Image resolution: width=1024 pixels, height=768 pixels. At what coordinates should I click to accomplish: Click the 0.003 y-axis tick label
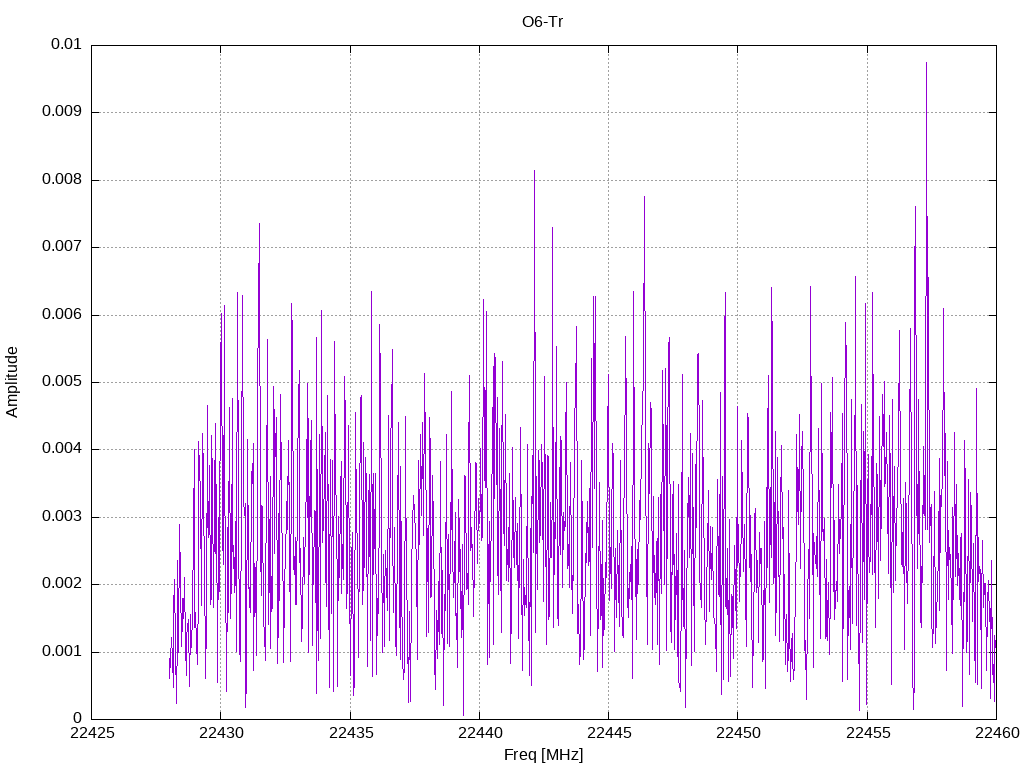[61, 517]
